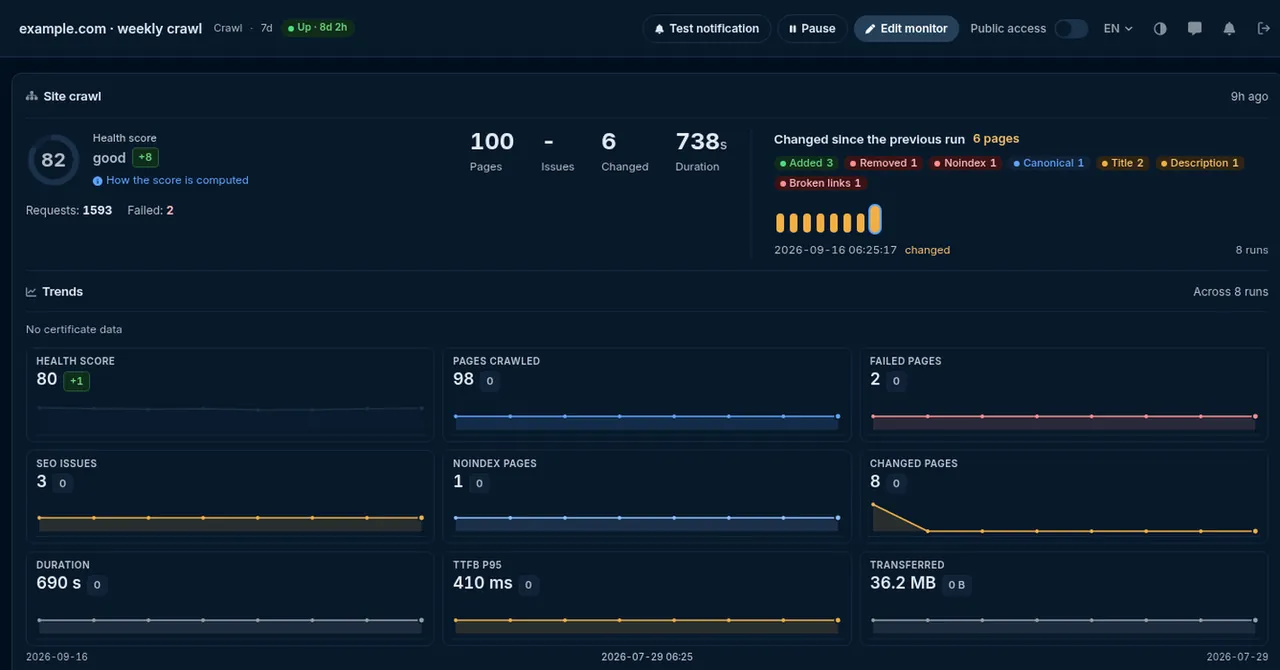
Task: Click the +8 health score delta badge
Action: [x=145, y=158]
